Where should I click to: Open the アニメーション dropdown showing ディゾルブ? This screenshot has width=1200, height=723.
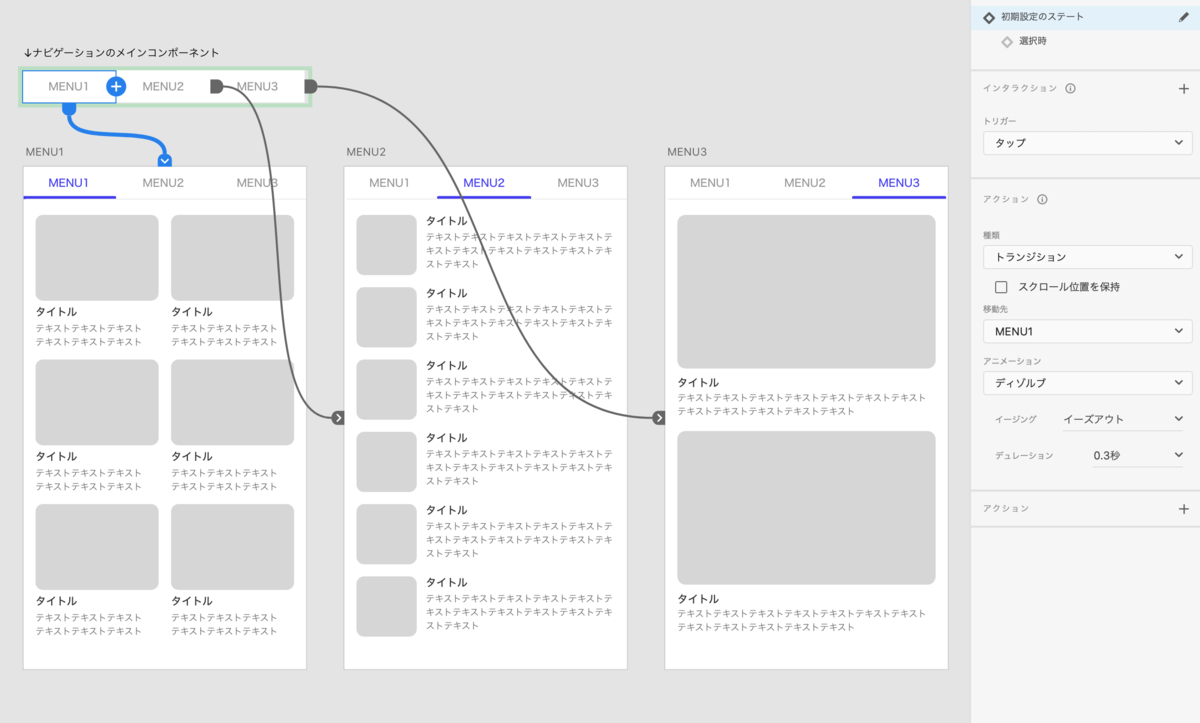[x=1087, y=383]
